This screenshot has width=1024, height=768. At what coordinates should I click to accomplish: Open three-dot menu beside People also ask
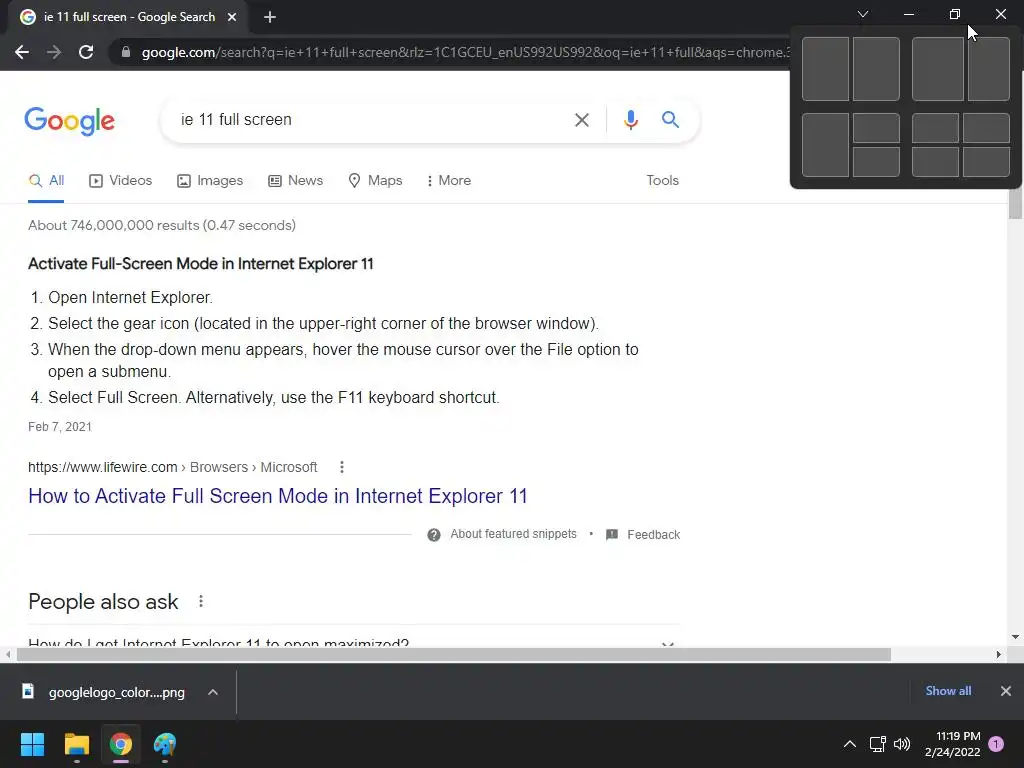click(x=200, y=601)
